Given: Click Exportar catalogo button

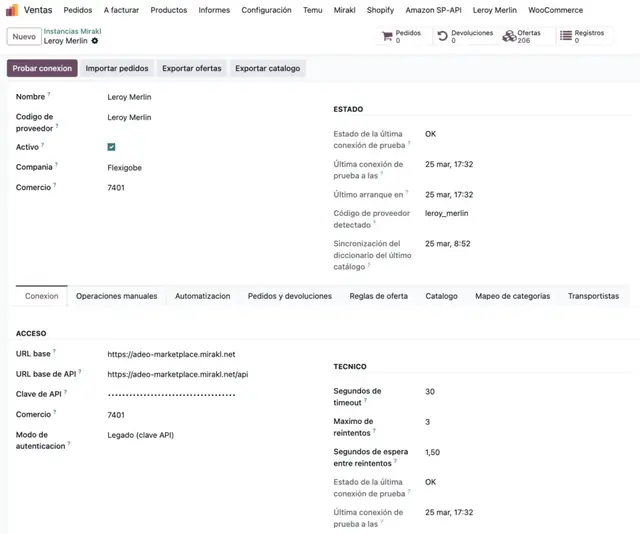Looking at the screenshot, I should point(268,68).
